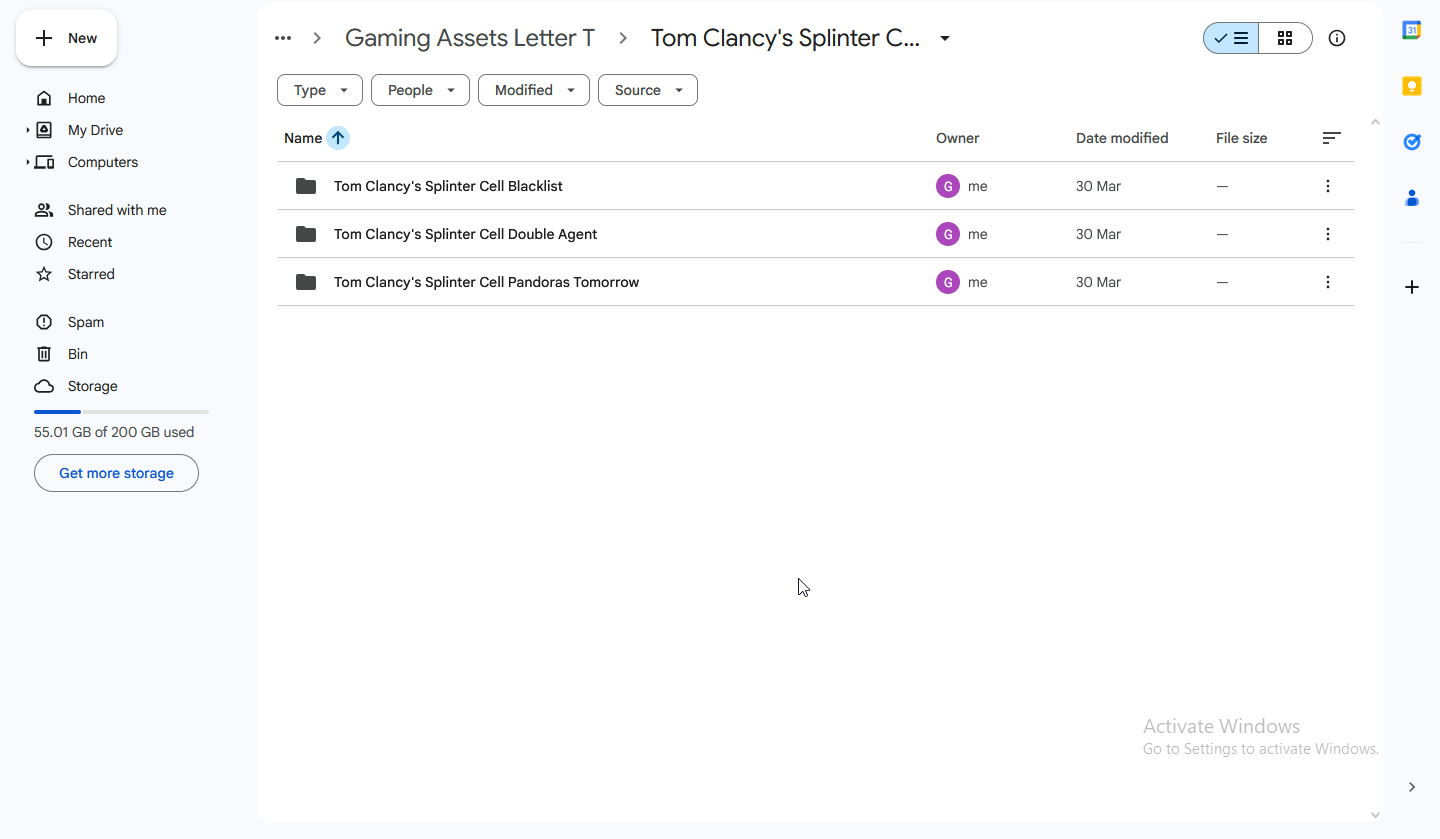This screenshot has height=839, width=1440.
Task: Click the owner avatar in the Blacklist row
Action: point(948,186)
